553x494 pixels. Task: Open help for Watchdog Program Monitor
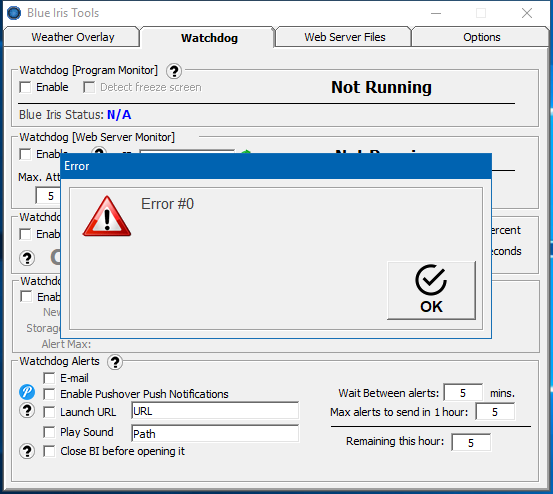point(174,71)
